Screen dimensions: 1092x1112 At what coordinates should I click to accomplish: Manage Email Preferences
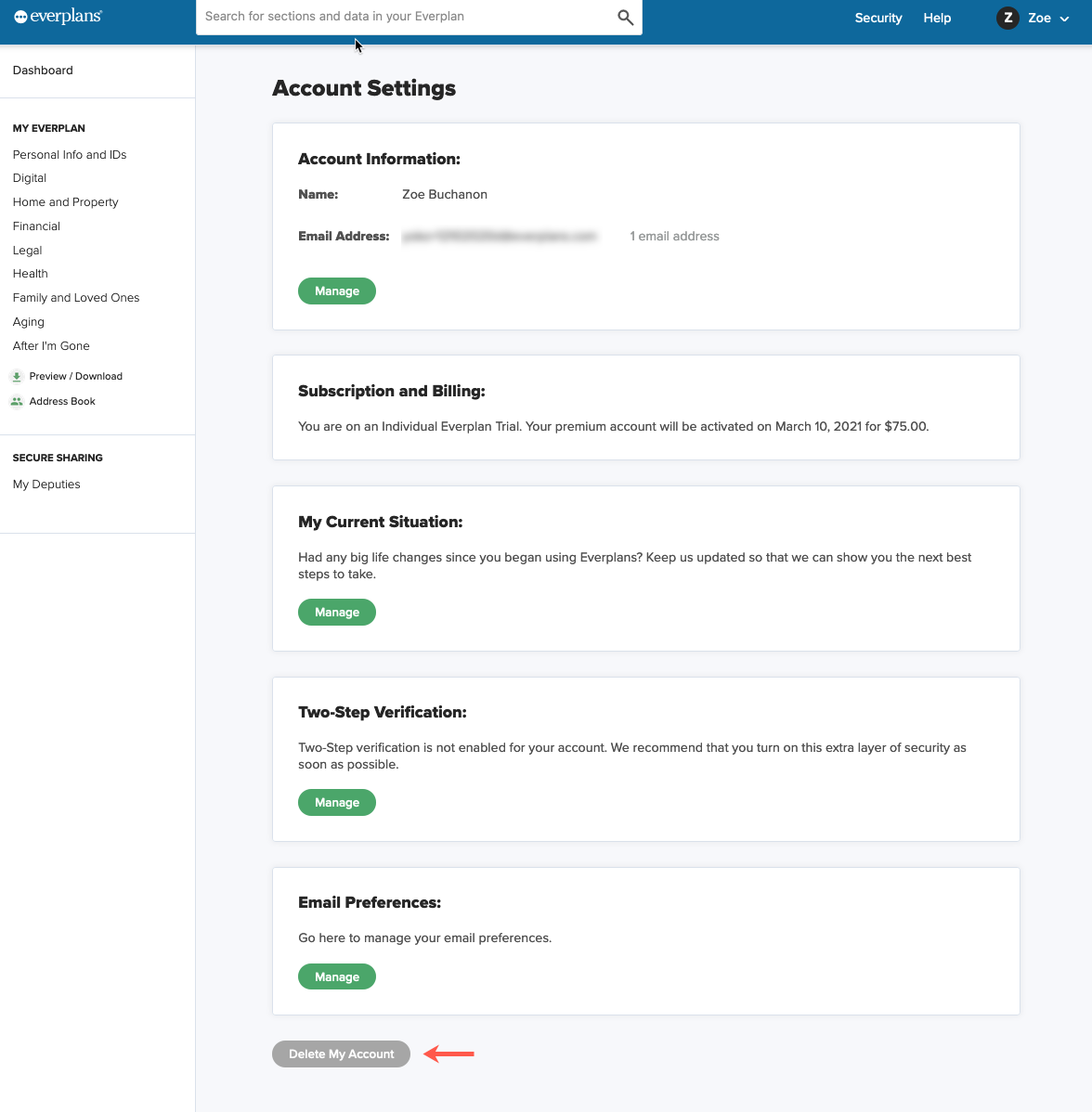(x=336, y=977)
